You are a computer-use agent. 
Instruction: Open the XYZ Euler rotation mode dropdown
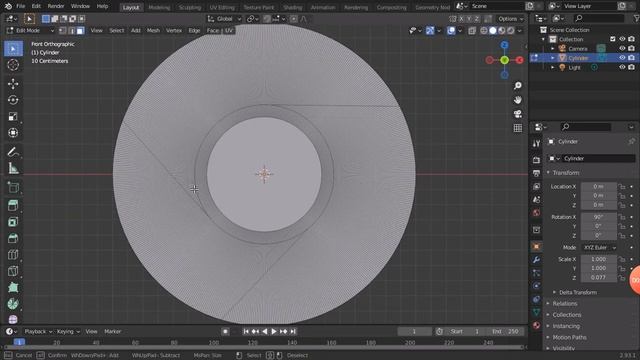pos(599,247)
